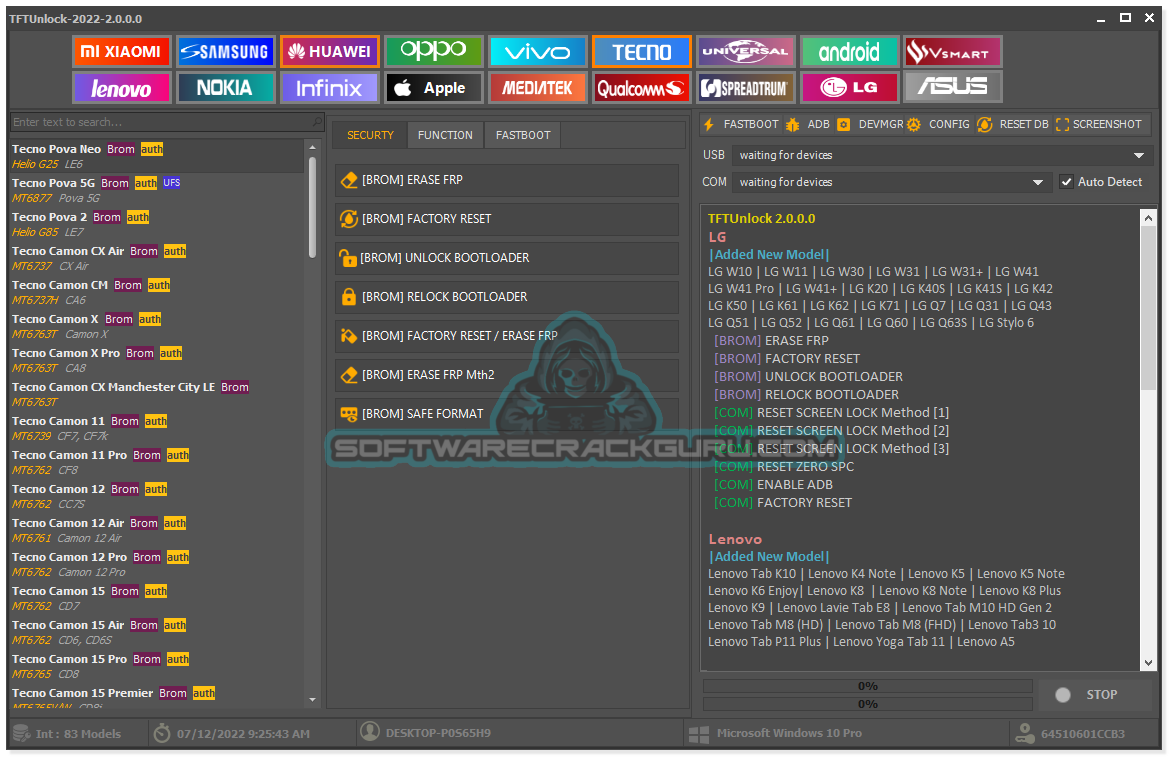This screenshot has width=1169, height=757.
Task: Open the Oppo brand section
Action: pyautogui.click(x=434, y=51)
